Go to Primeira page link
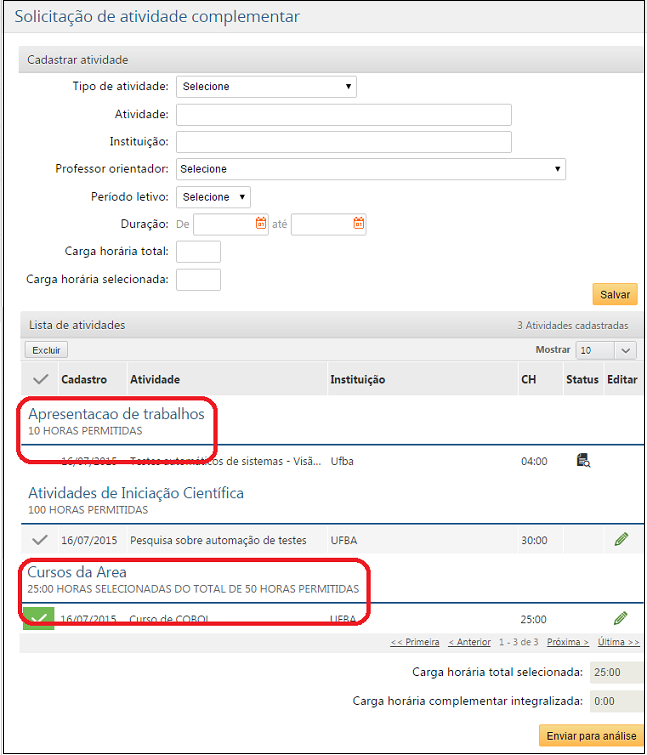Screen dimensions: 647x755 [x=415, y=642]
